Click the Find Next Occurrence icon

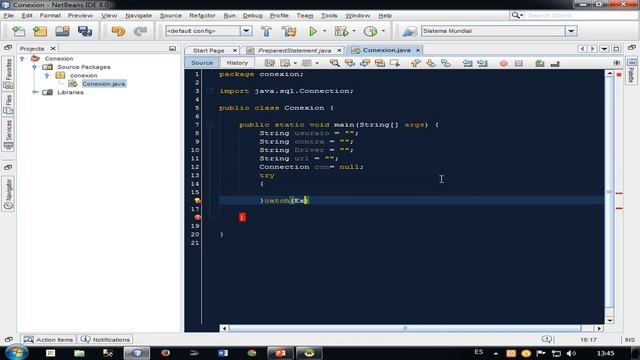(365, 63)
